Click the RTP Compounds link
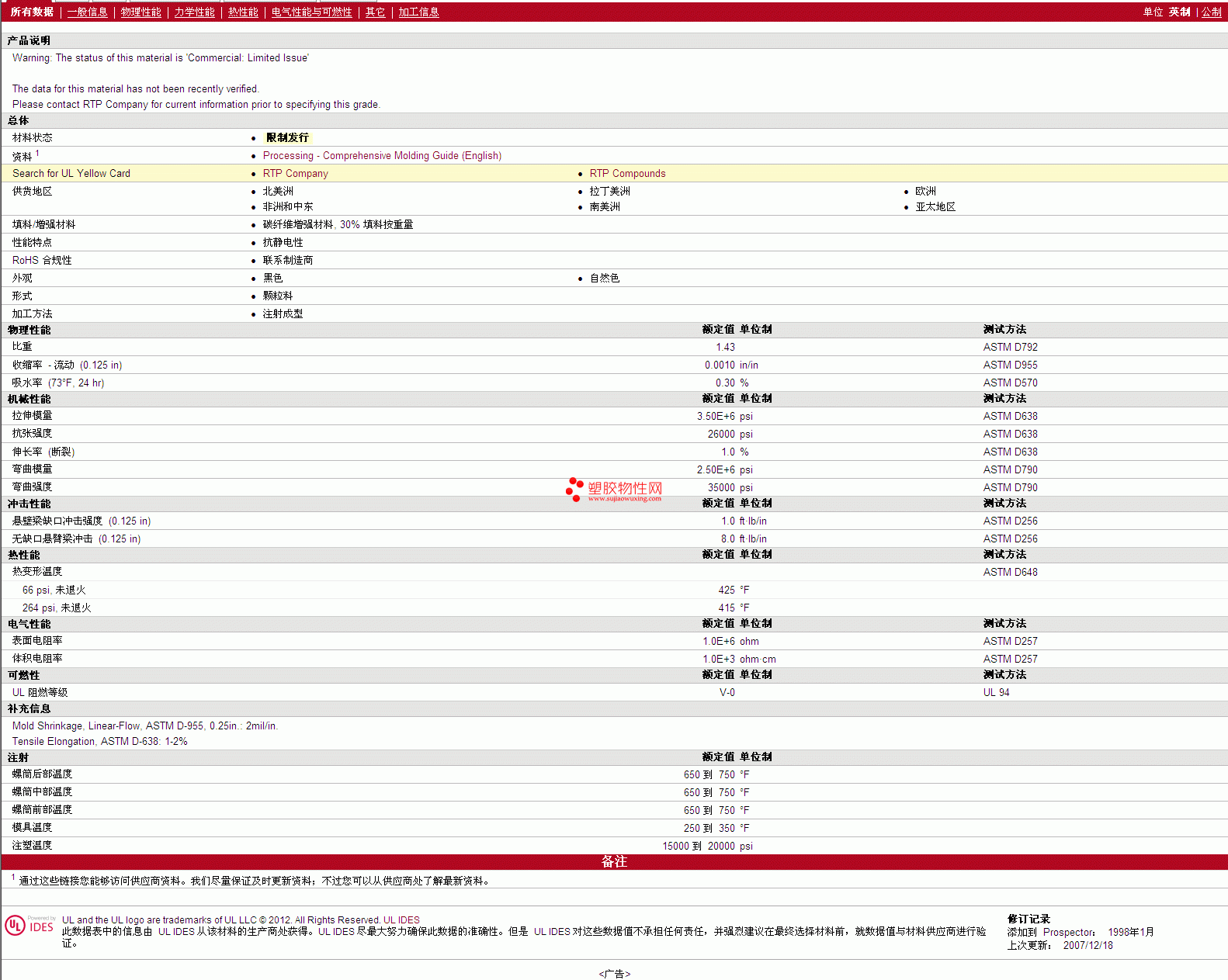1228x980 pixels. (x=627, y=174)
